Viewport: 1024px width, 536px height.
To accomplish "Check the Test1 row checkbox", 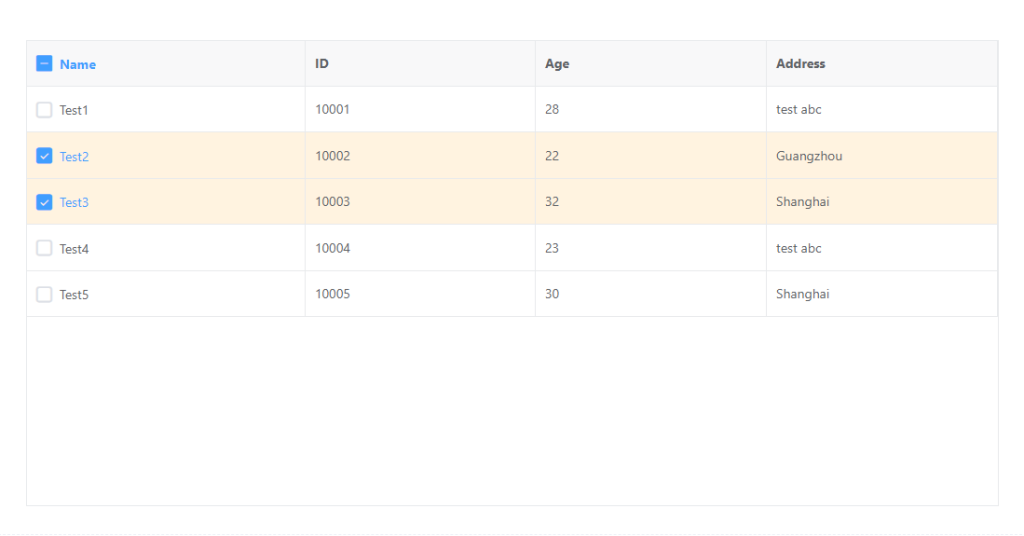I will [x=44, y=110].
